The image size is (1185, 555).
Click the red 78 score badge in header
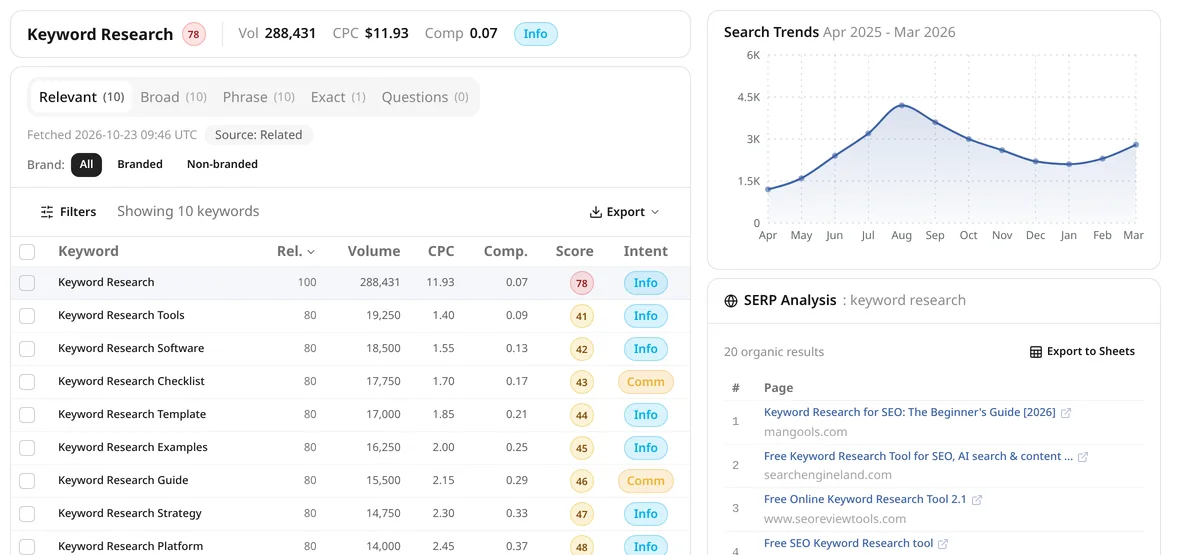pos(194,34)
